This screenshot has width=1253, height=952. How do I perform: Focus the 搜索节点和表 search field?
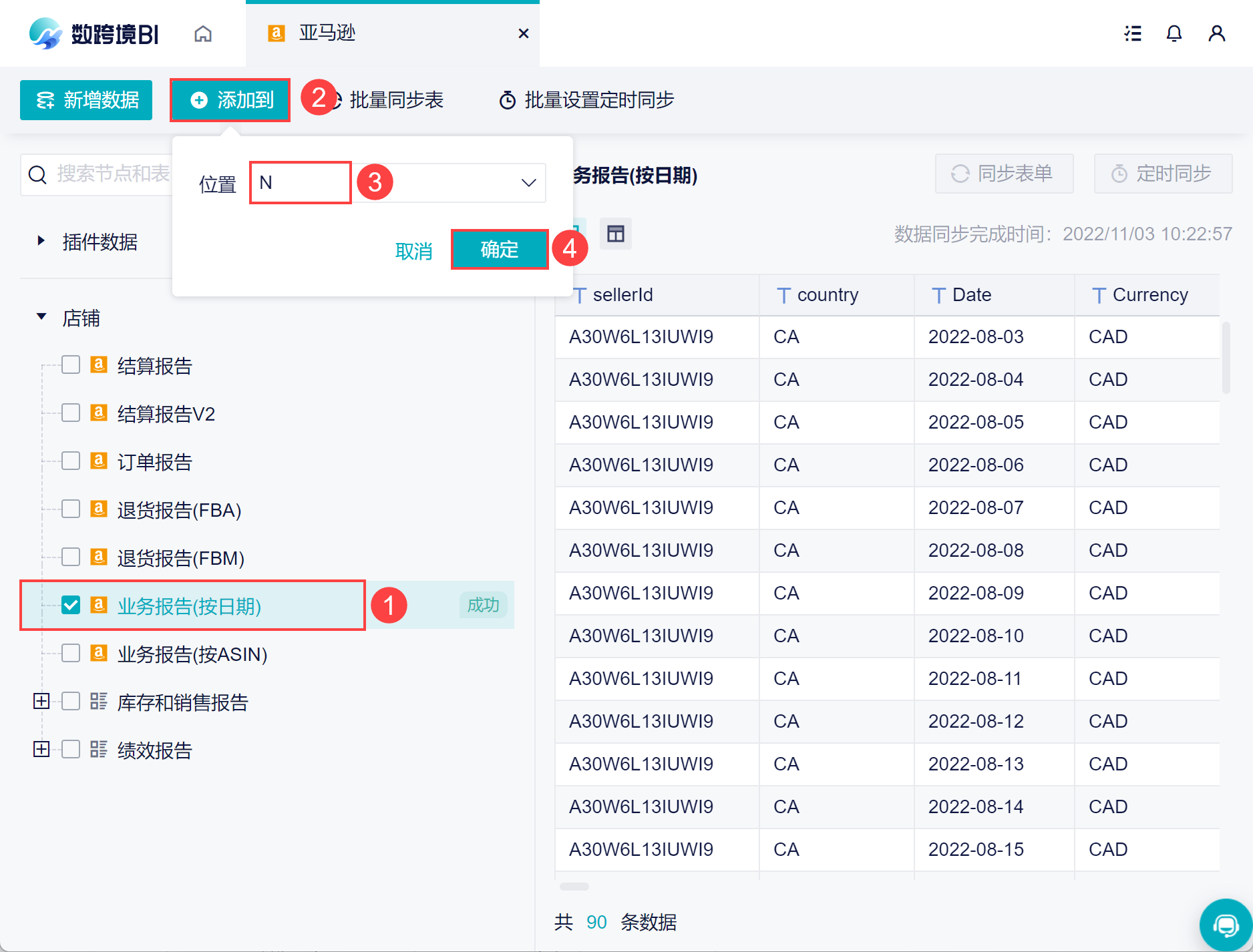[x=97, y=175]
